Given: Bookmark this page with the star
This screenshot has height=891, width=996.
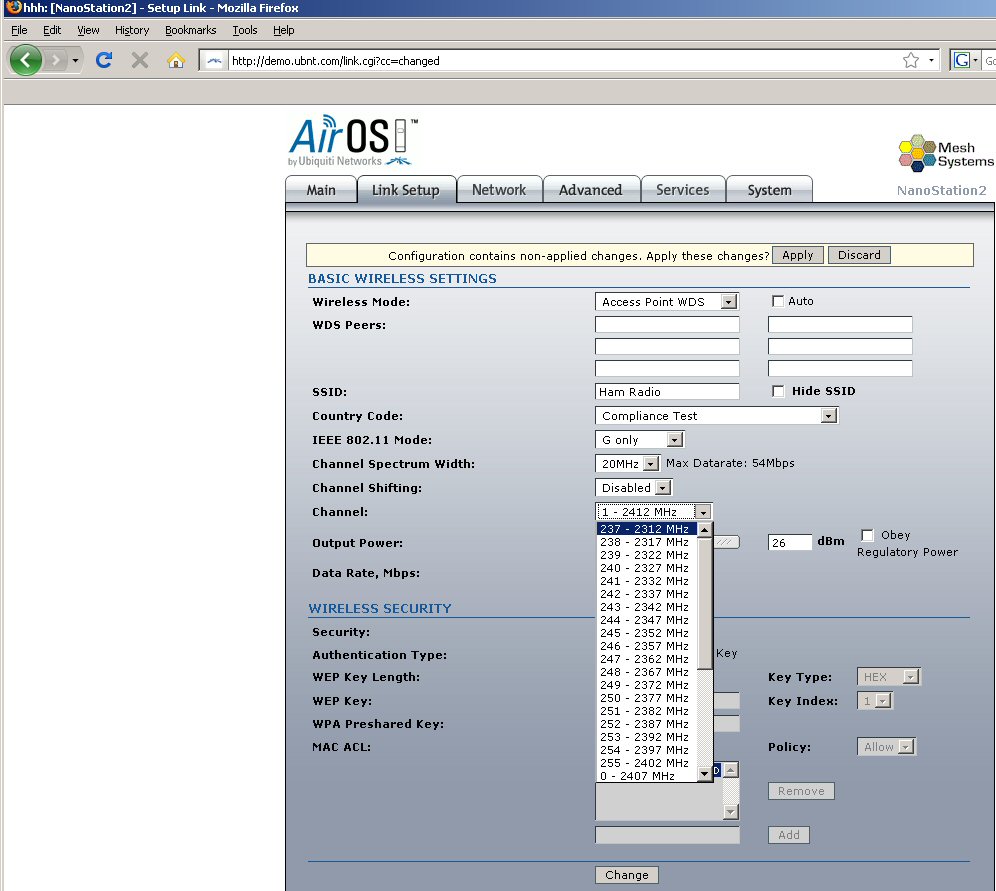Looking at the screenshot, I should tap(911, 60).
